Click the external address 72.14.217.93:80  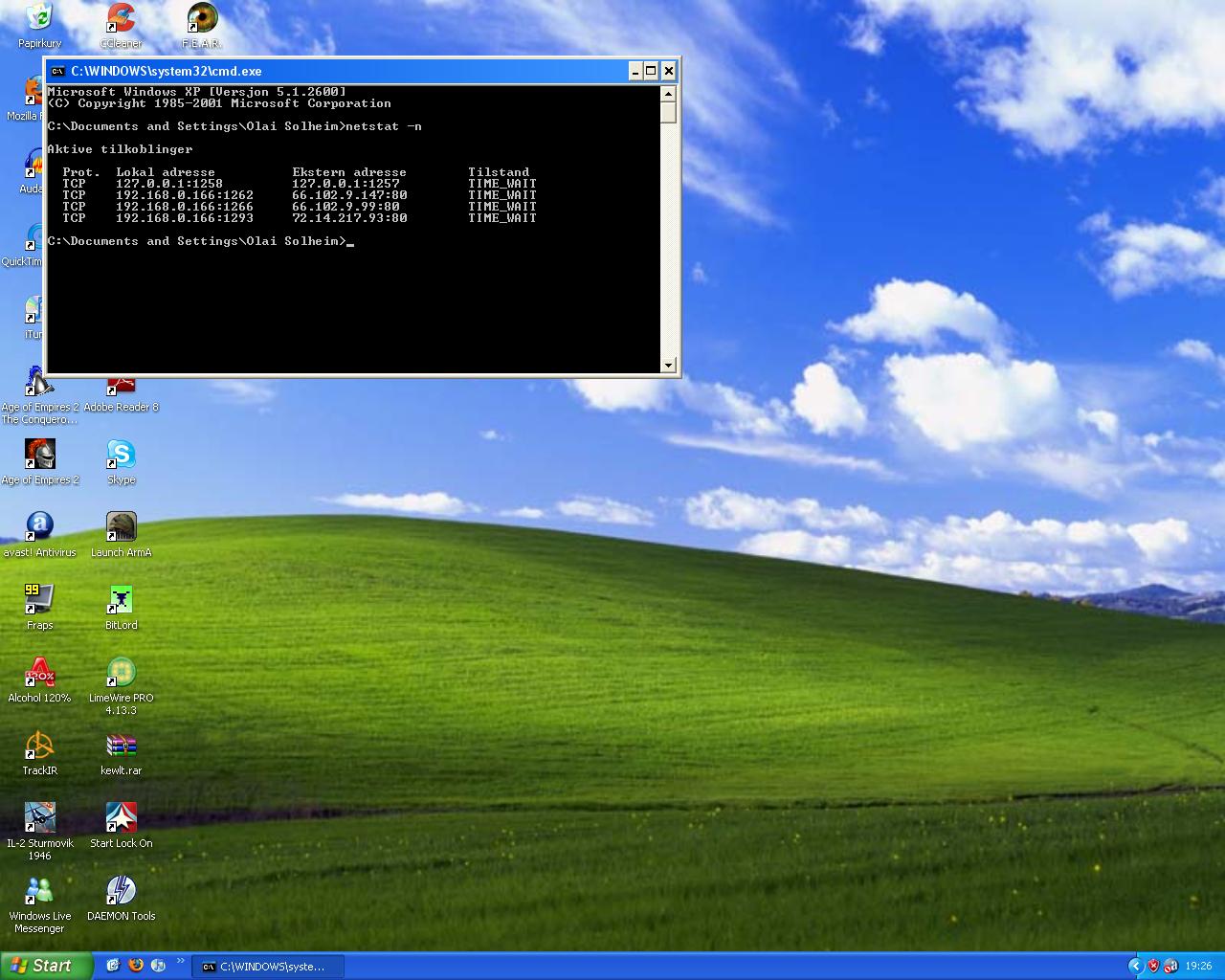tap(349, 218)
